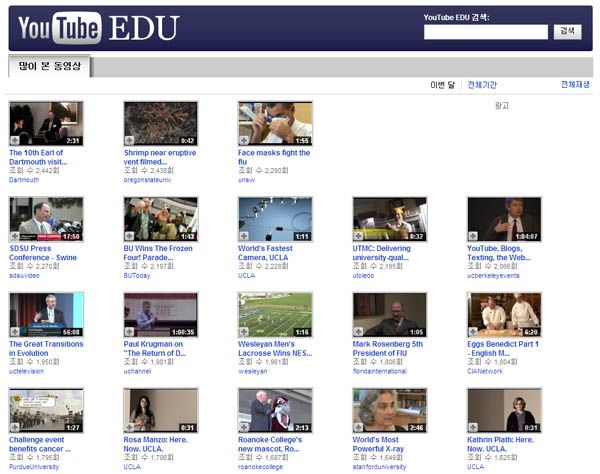Screen dimensions: 600x474
Task: Visit the wesleyan channel link
Action: (253, 371)
